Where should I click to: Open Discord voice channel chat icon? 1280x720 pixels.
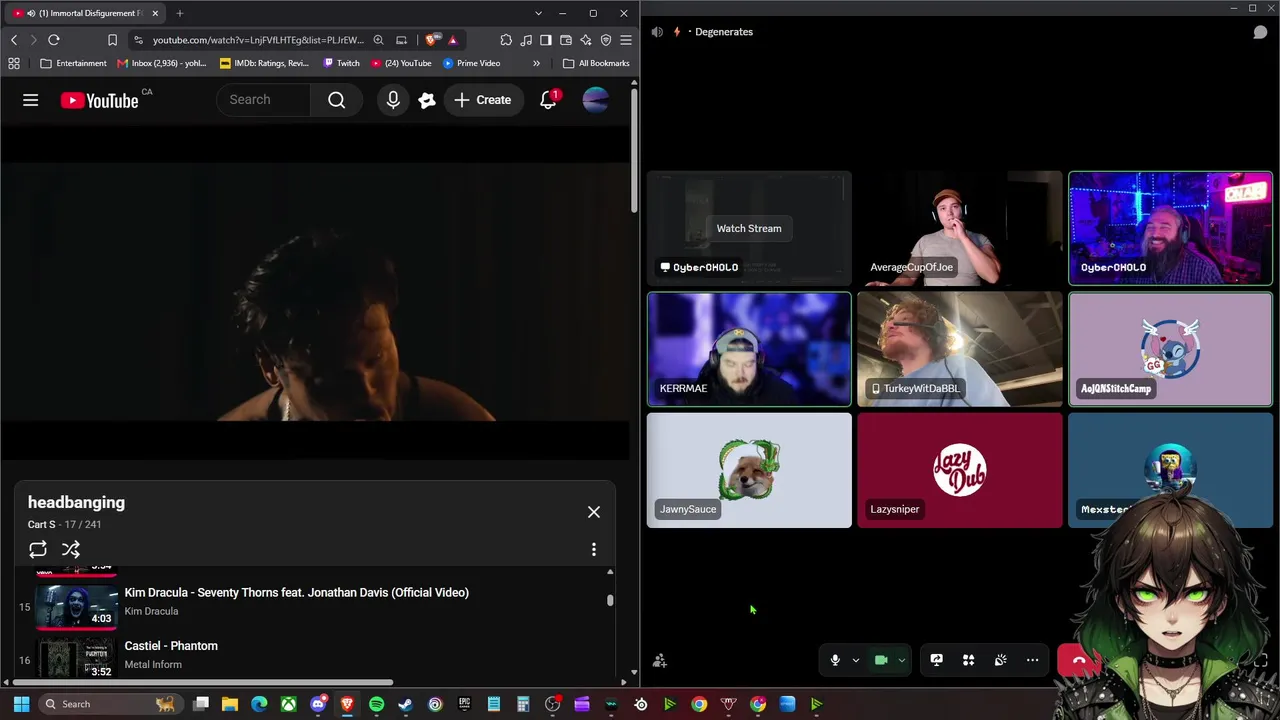pos(1260,32)
